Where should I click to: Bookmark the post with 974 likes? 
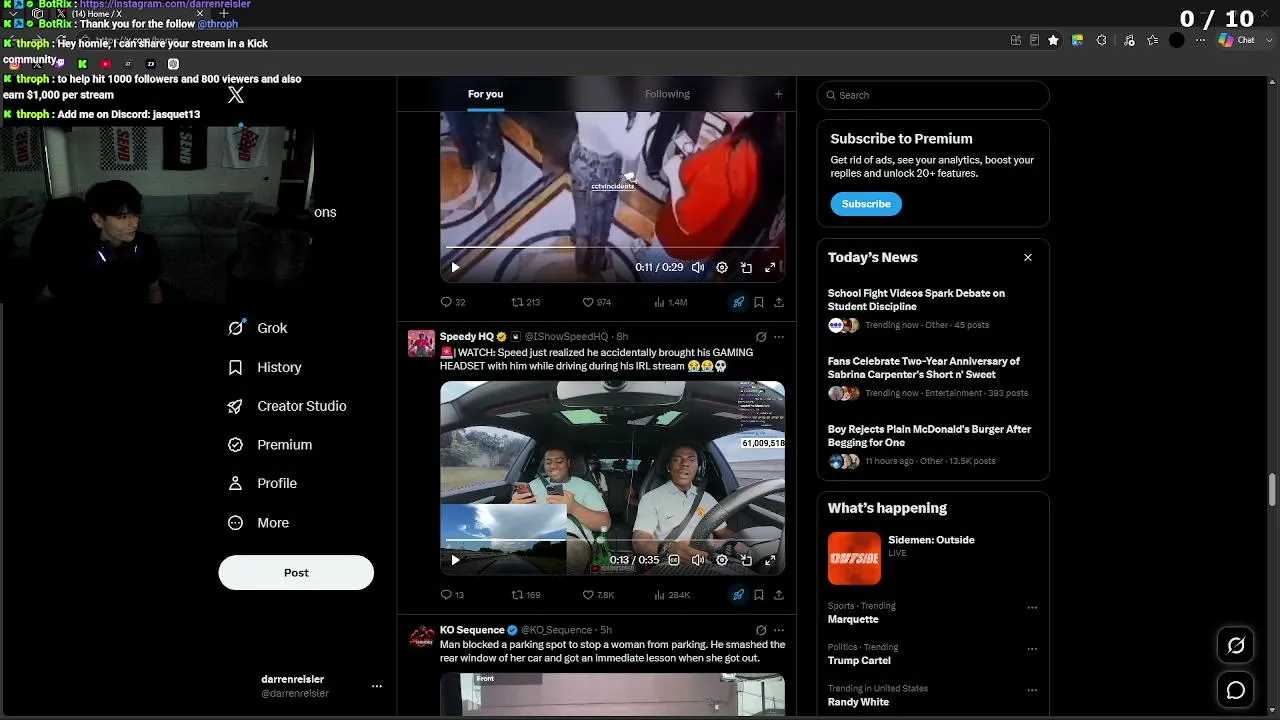(759, 302)
